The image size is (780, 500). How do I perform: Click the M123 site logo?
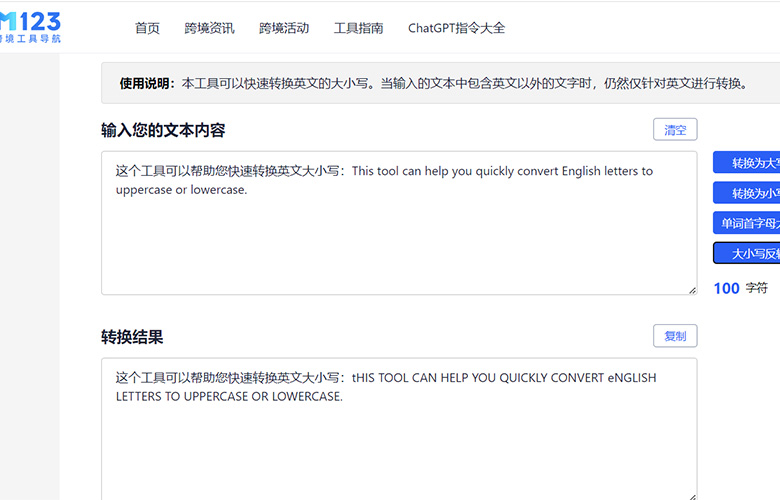(30, 27)
